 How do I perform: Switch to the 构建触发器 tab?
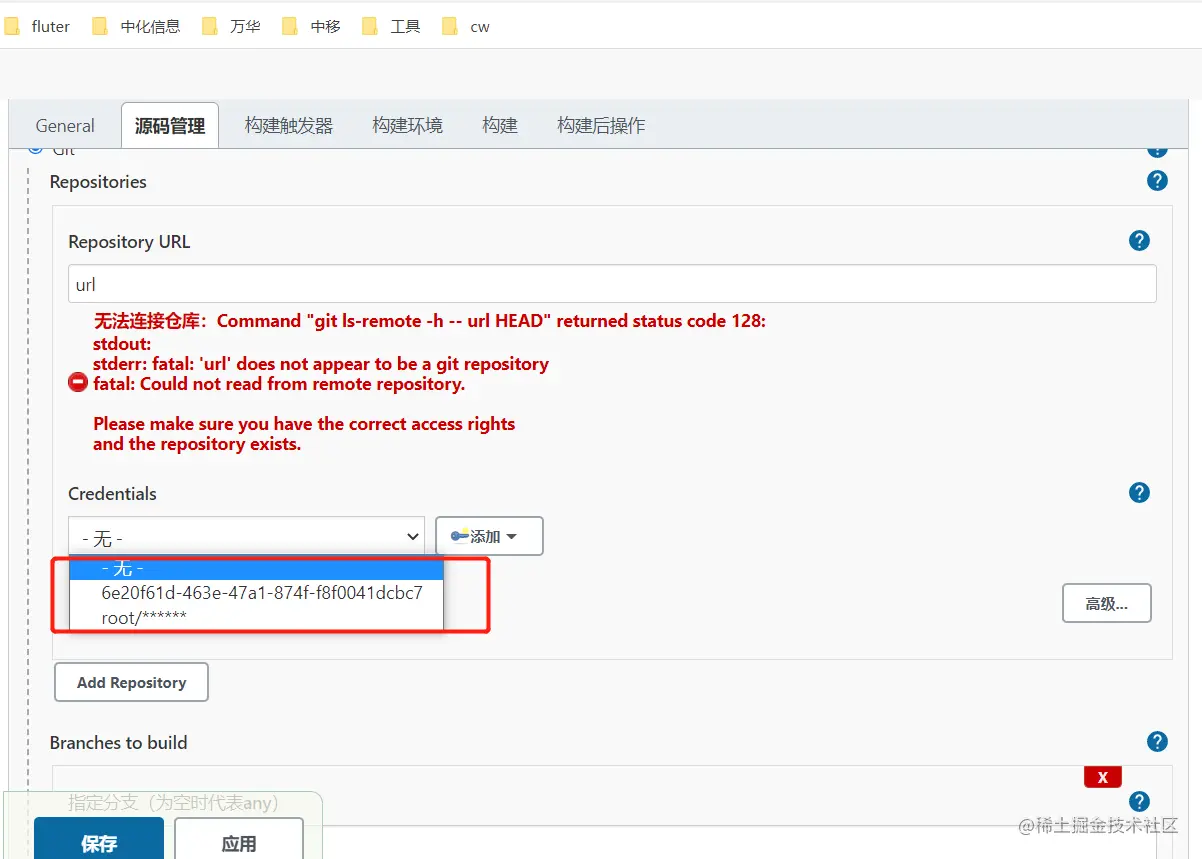pos(289,126)
